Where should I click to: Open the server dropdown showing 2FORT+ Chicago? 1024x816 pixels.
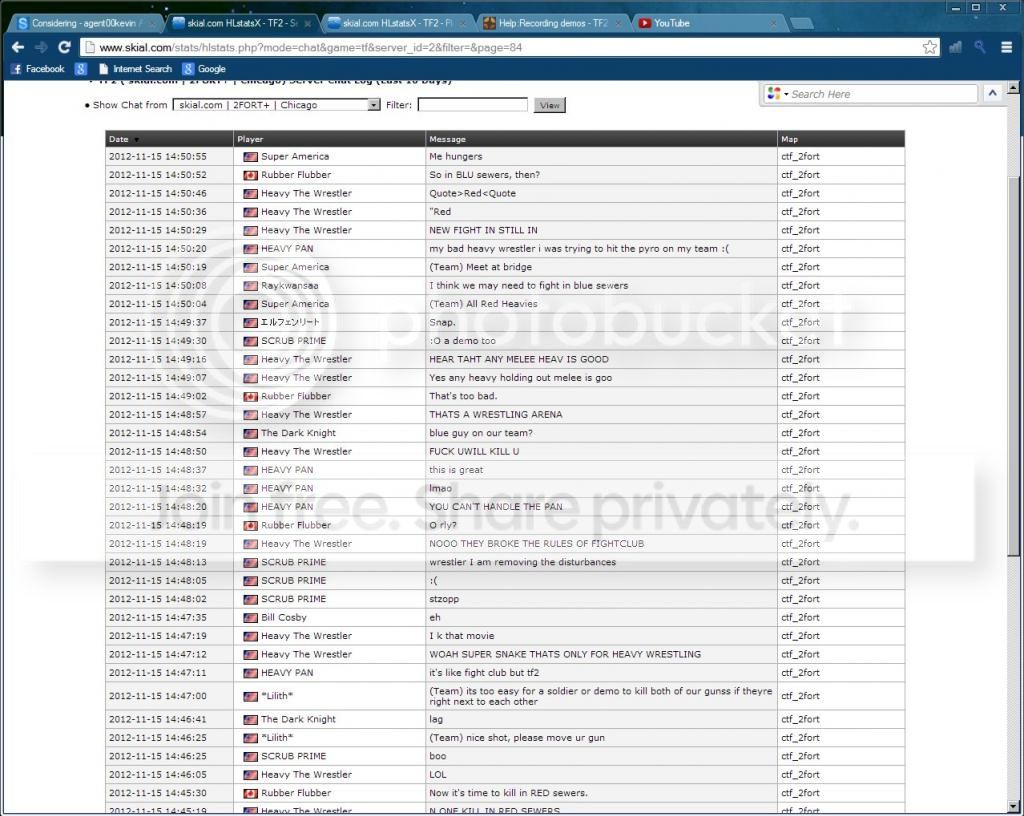click(276, 104)
